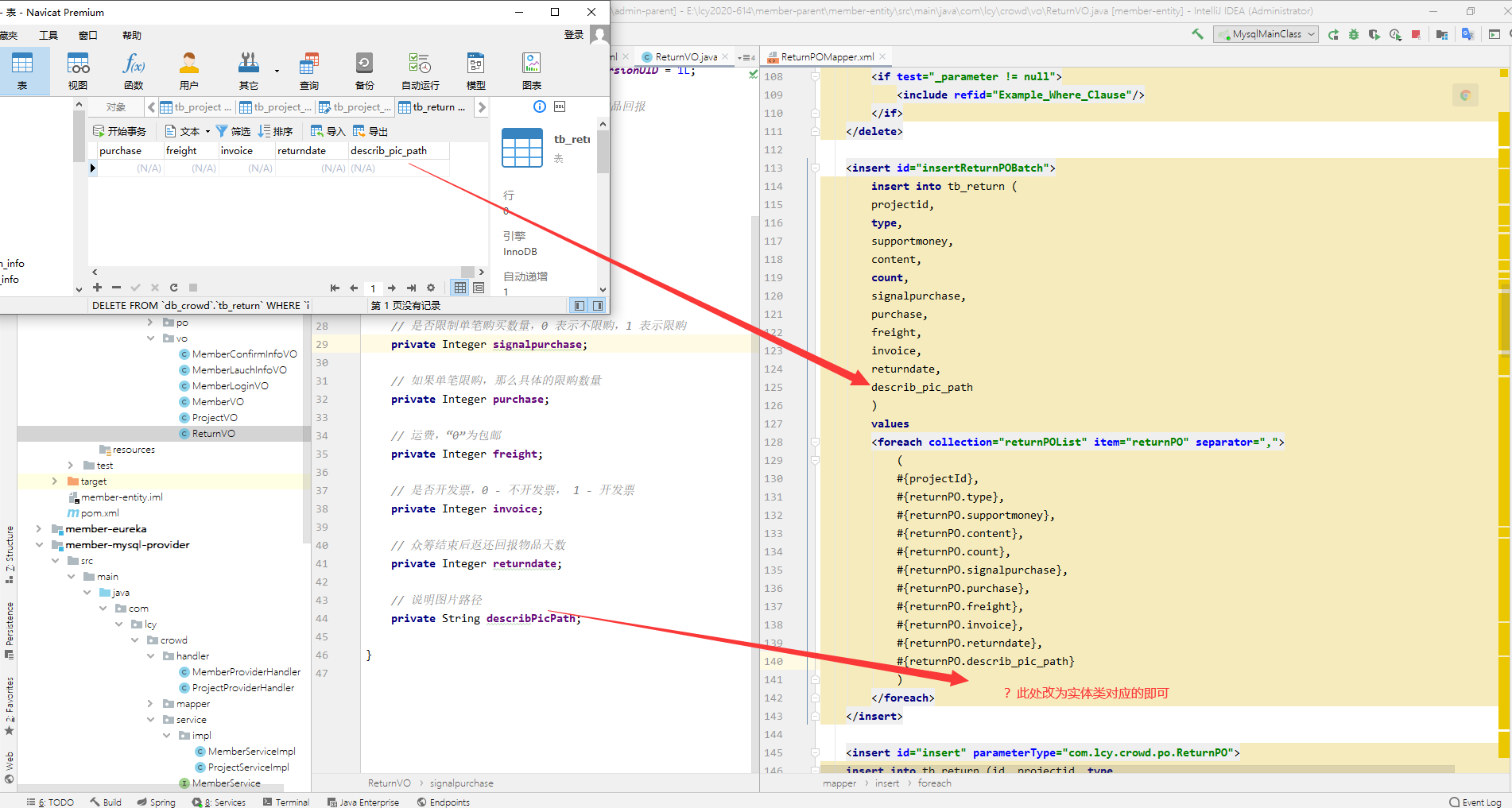
Task: Run MysqlMainClass with coverage
Action: pyautogui.click(x=1374, y=34)
